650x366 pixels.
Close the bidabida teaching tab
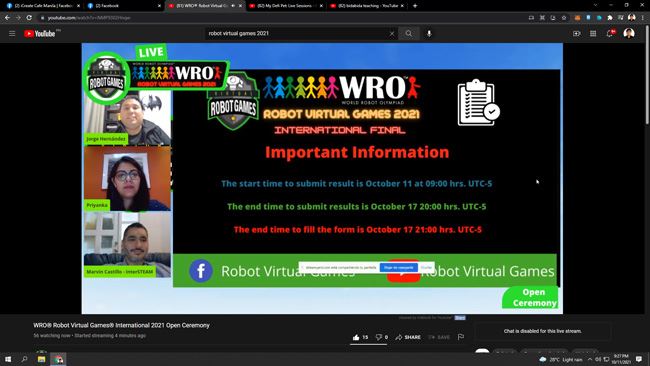(x=402, y=6)
